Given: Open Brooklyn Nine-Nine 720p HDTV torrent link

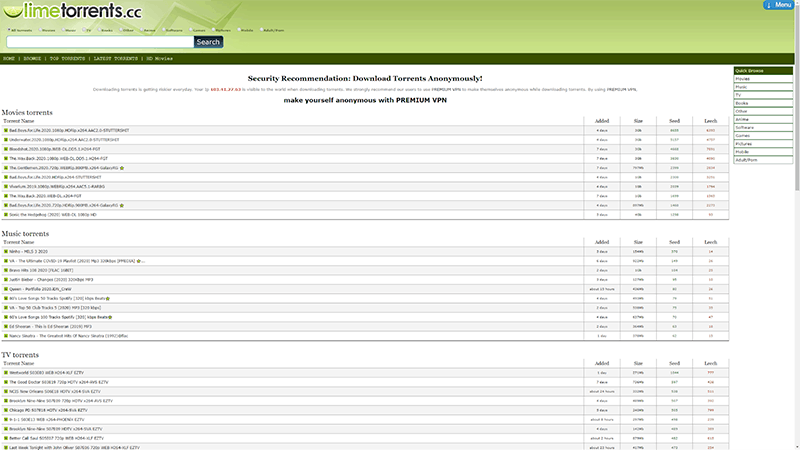Looking at the screenshot, I should point(61,401).
